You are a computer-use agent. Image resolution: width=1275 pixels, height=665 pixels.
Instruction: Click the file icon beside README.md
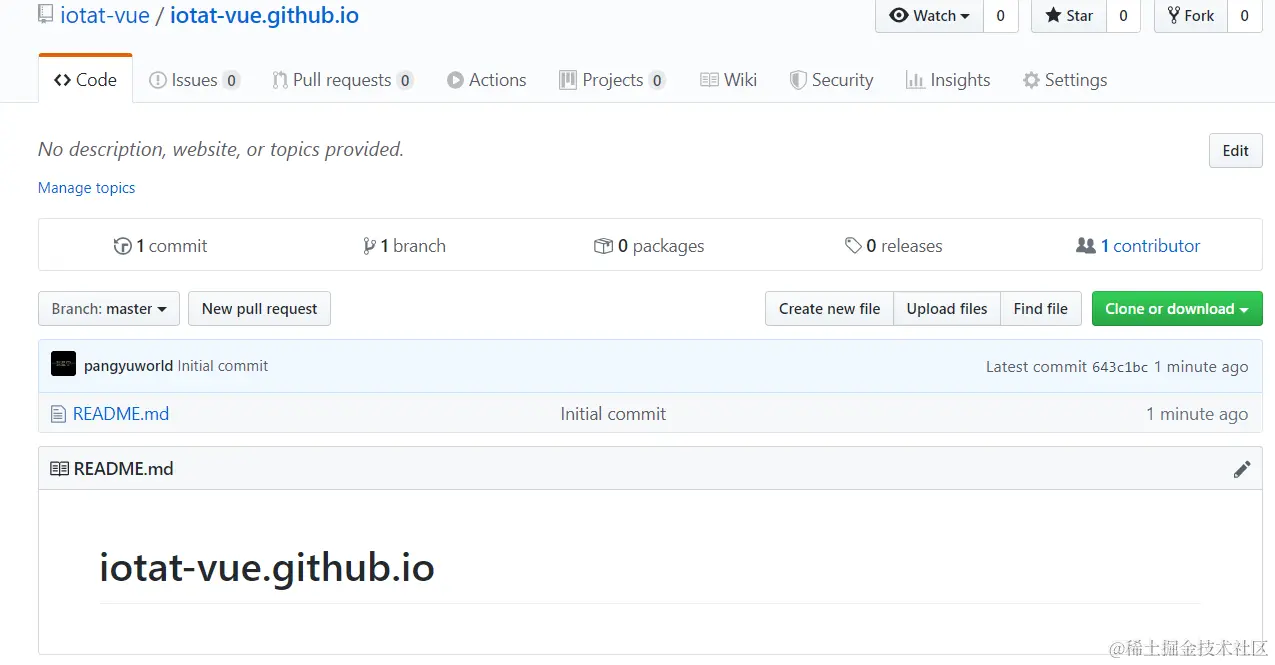point(58,414)
